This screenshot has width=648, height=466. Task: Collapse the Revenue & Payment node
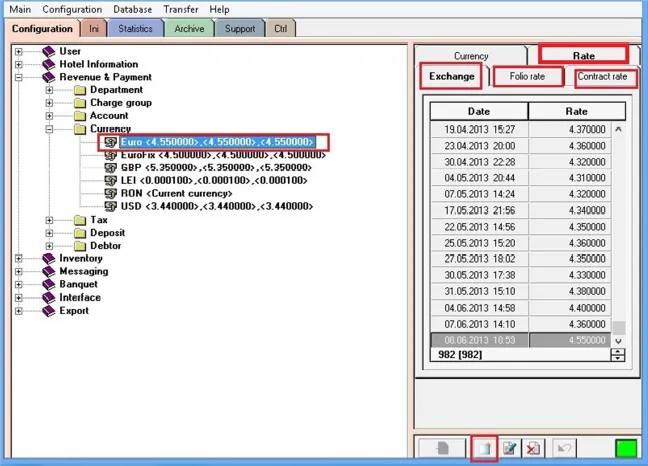[x=19, y=77]
